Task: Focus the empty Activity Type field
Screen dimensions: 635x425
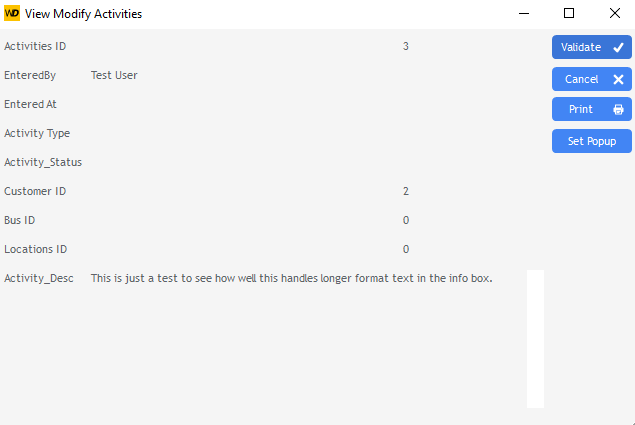Action: click(250, 133)
